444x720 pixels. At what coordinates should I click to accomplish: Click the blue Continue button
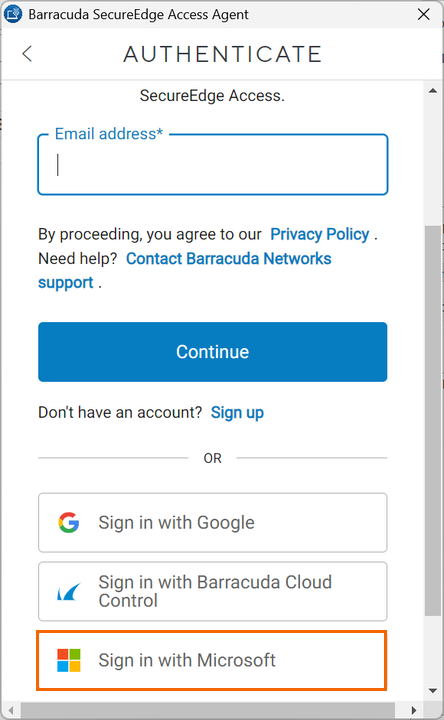click(213, 352)
